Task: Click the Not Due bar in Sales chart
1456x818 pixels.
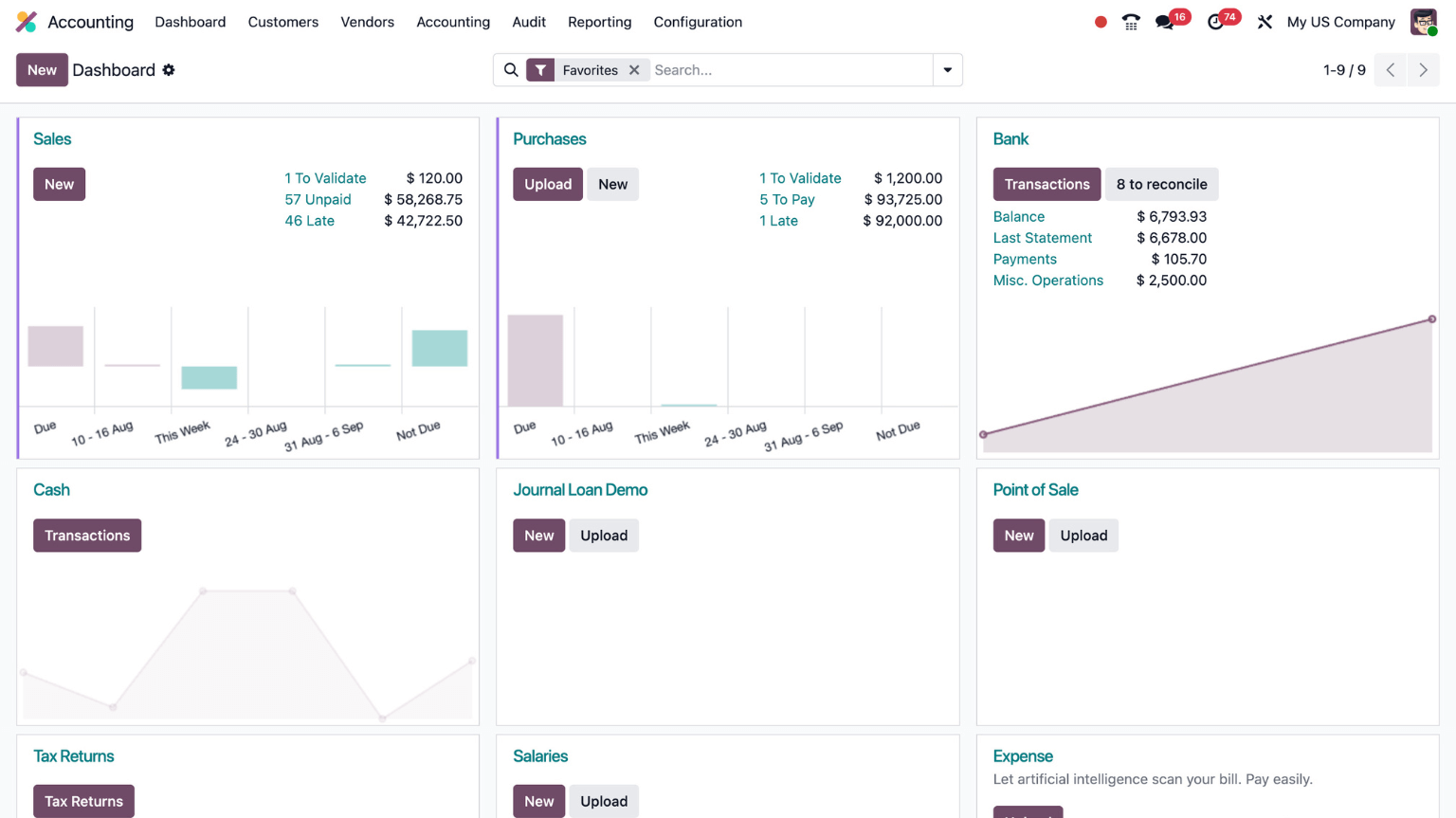Action: [439, 348]
